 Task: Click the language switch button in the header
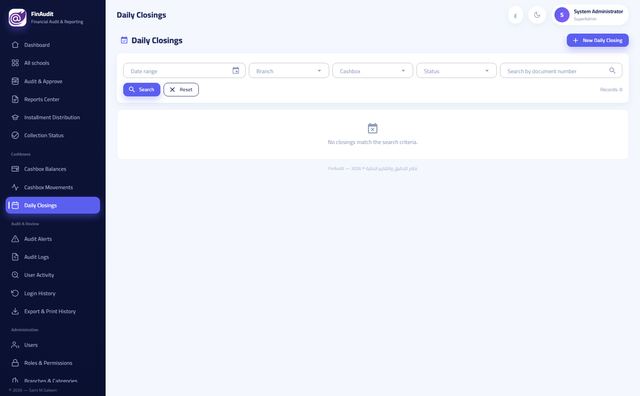tap(516, 16)
